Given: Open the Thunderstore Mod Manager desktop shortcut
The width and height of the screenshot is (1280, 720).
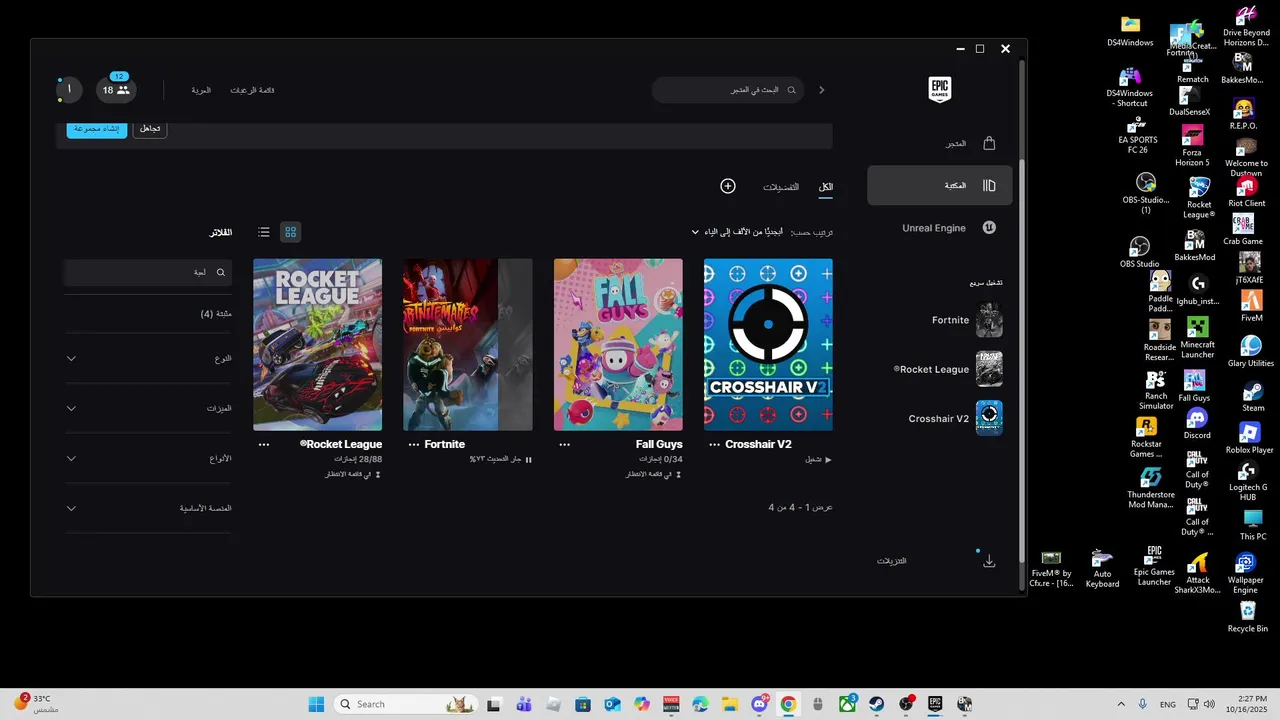Looking at the screenshot, I should (1150, 488).
